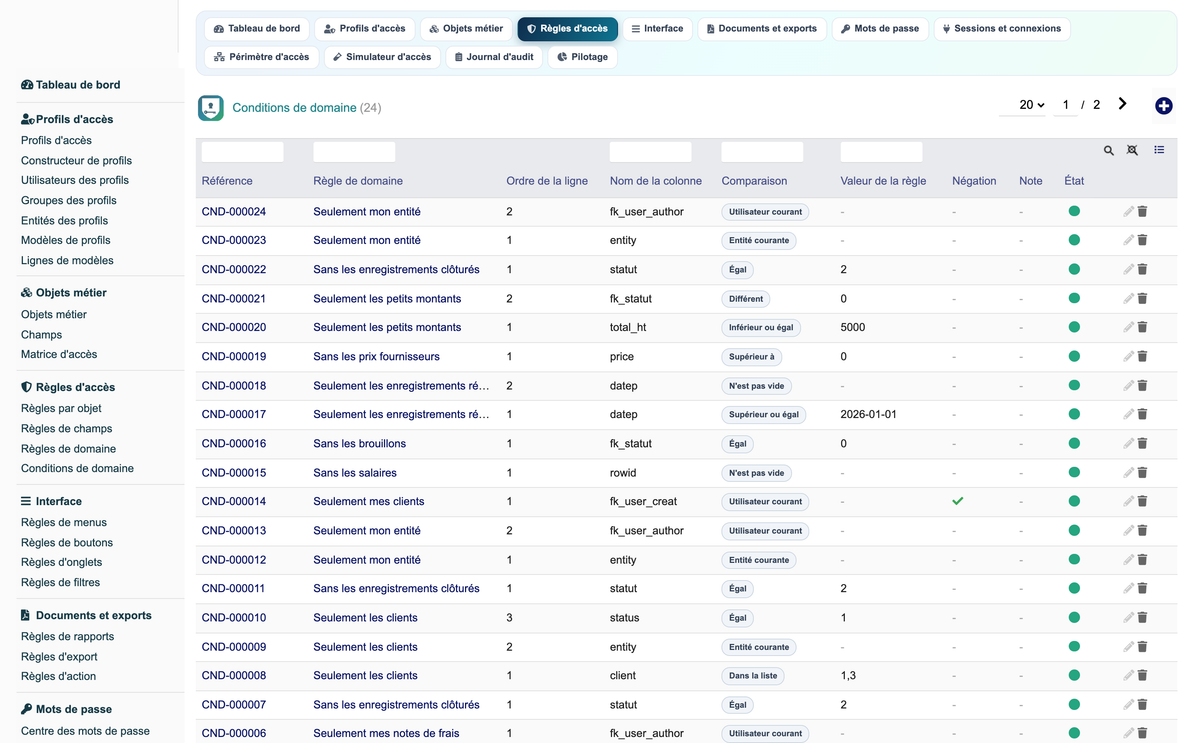Open the Profils d'accès top menu
The height and width of the screenshot is (743, 1200).
(x=364, y=29)
